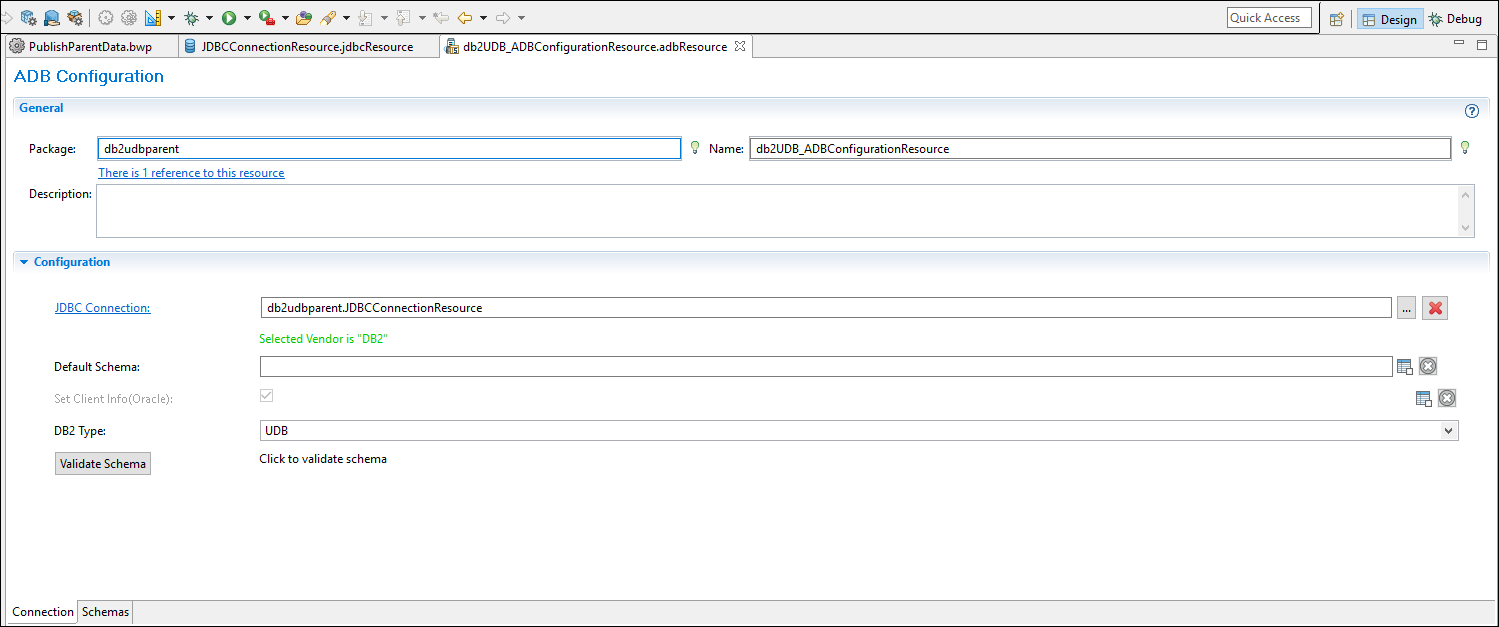The height and width of the screenshot is (627, 1499).
Task: Click the Validate Schema button
Action: [x=103, y=463]
